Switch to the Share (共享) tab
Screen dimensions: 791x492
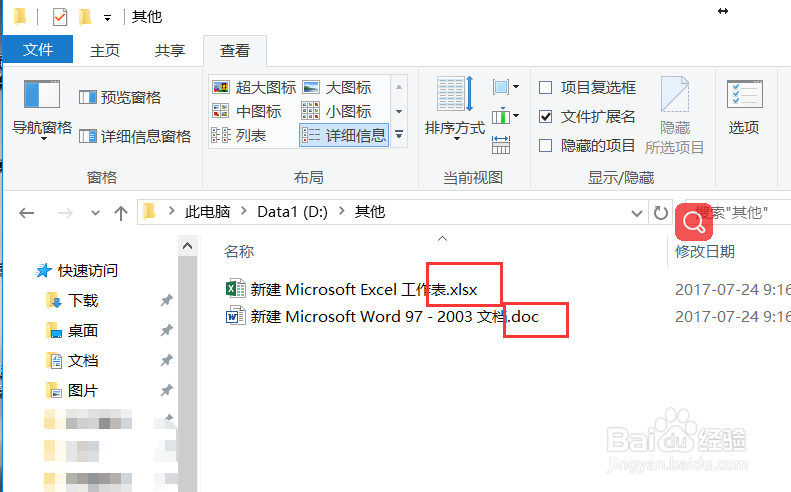[x=170, y=50]
